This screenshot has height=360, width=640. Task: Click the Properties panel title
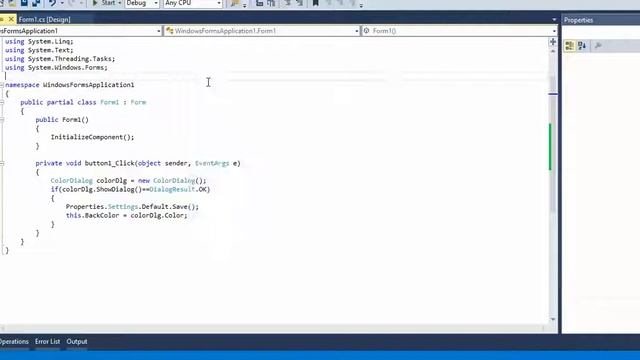click(x=578, y=20)
